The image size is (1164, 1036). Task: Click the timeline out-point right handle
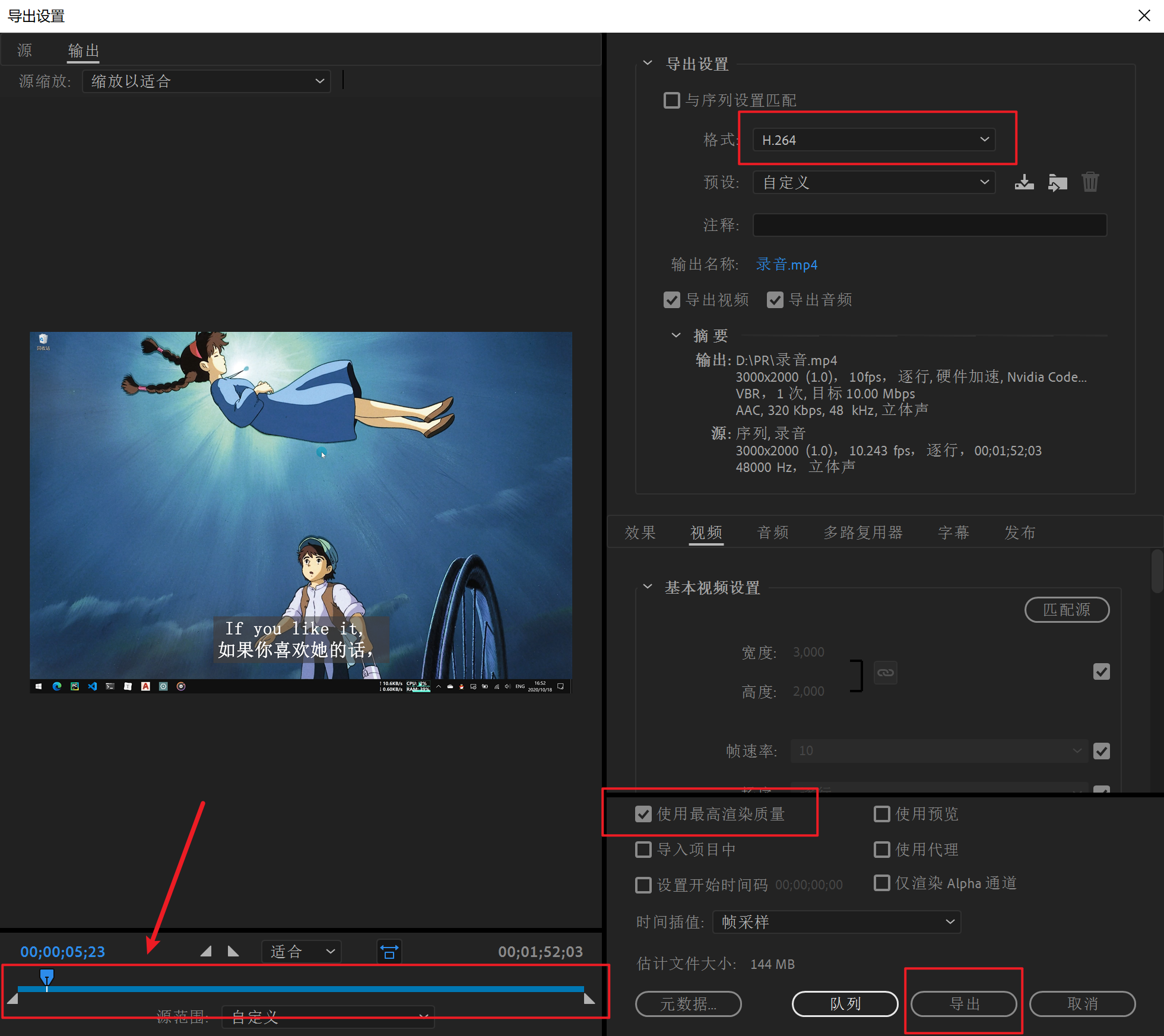589,999
